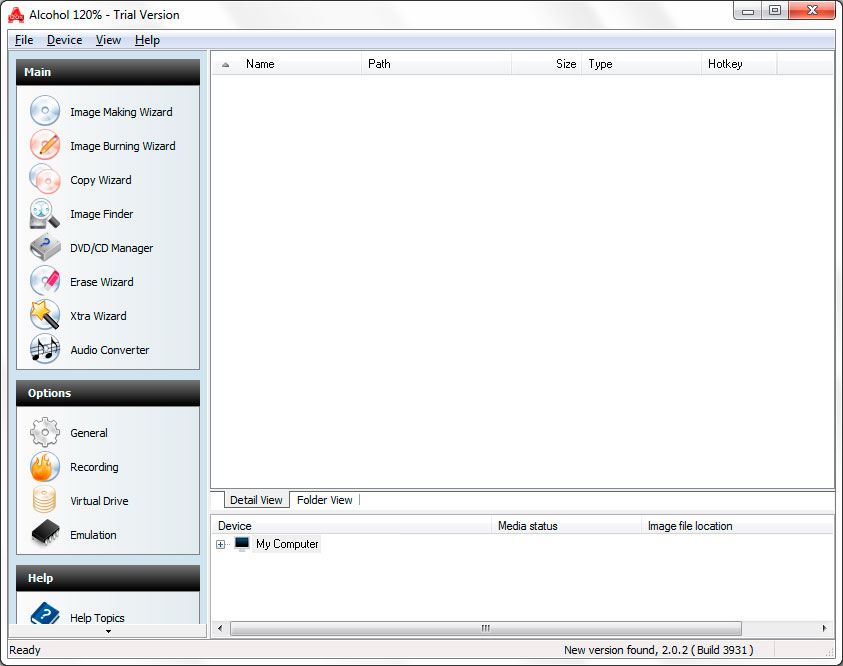
Task: Switch to the Folder View tab
Action: [x=324, y=500]
